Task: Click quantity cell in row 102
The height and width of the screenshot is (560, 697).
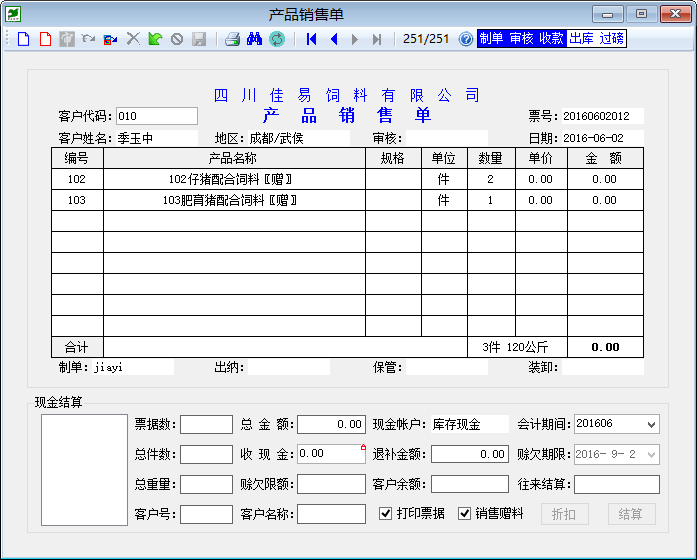Action: 491,179
